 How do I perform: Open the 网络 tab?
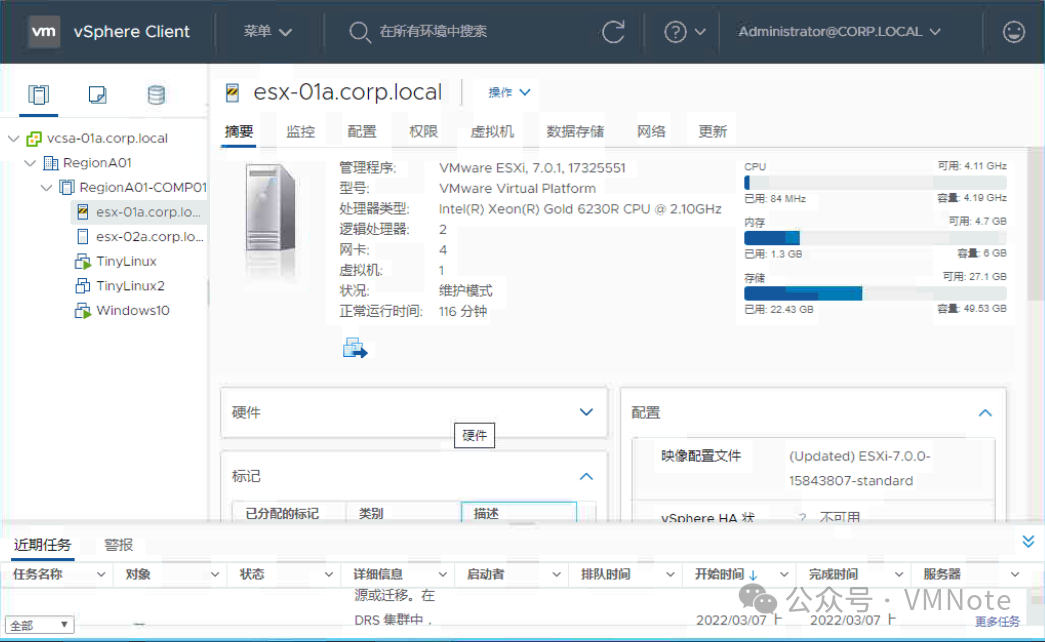[x=651, y=131]
